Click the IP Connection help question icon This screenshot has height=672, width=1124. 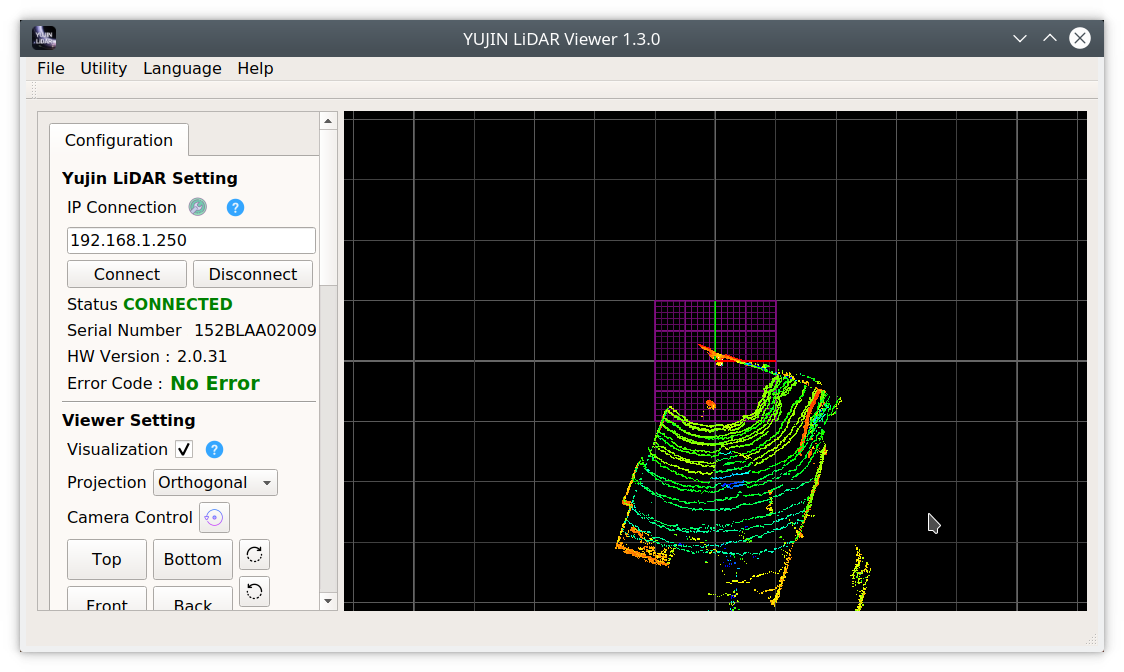[x=235, y=207]
